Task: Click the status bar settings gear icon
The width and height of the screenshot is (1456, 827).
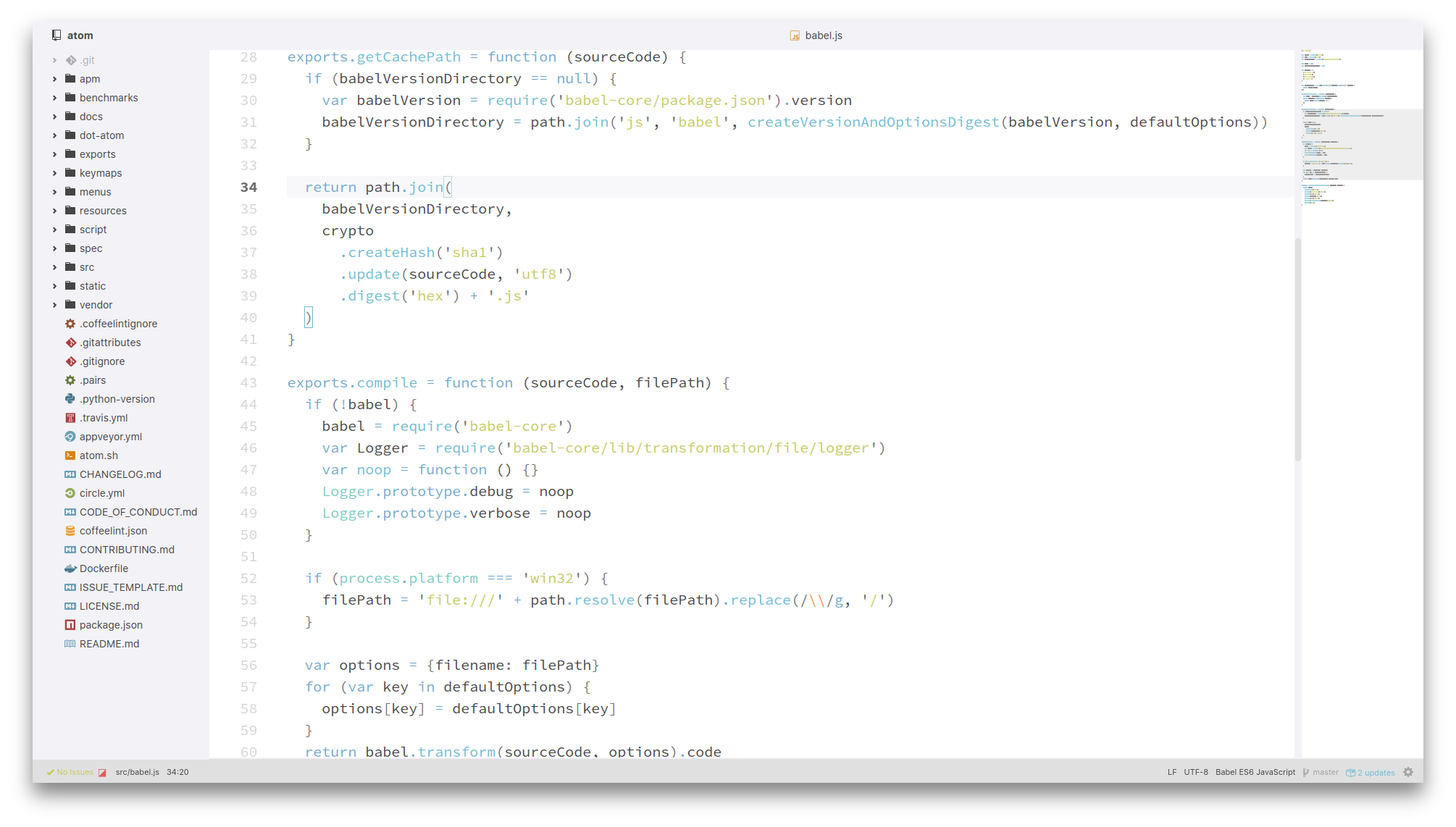Action: point(1408,772)
